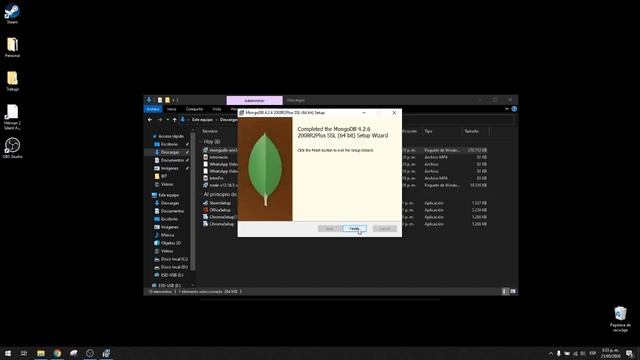The width and height of the screenshot is (640, 360).
Task: Click the Explorer title bar download-arrow icon
Action: [x=149, y=100]
